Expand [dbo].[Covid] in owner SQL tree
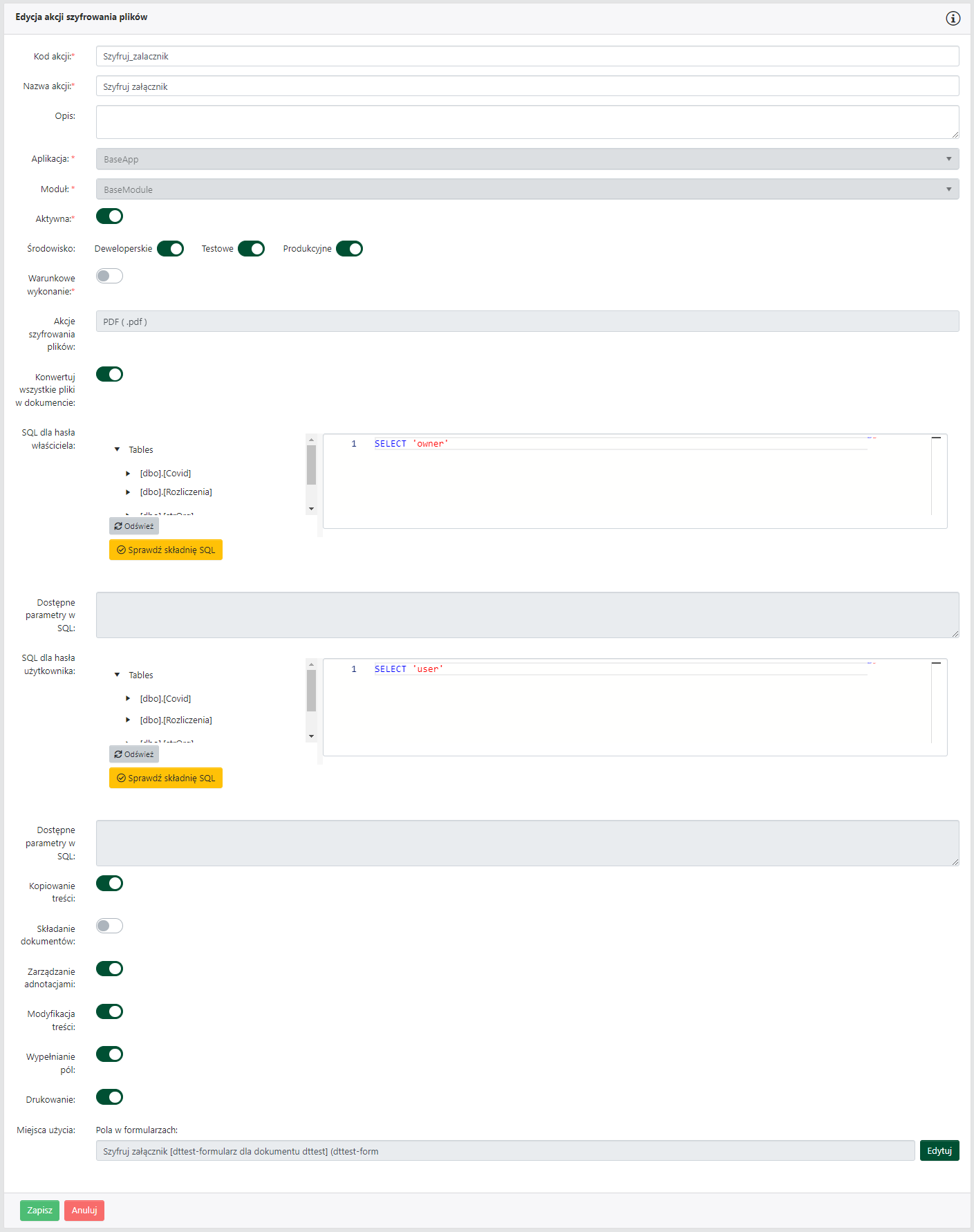The width and height of the screenshot is (974, 1232). (128, 474)
